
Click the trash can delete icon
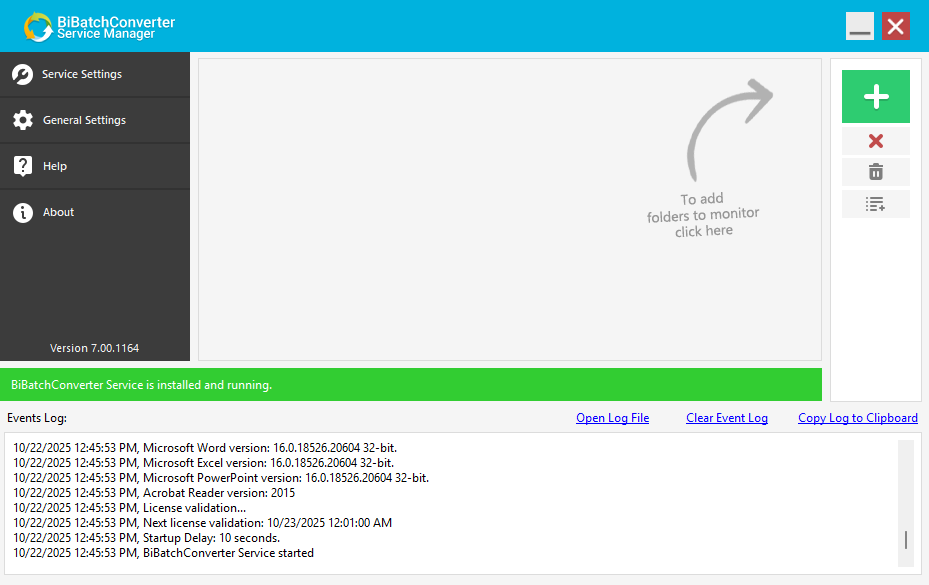(x=875, y=172)
